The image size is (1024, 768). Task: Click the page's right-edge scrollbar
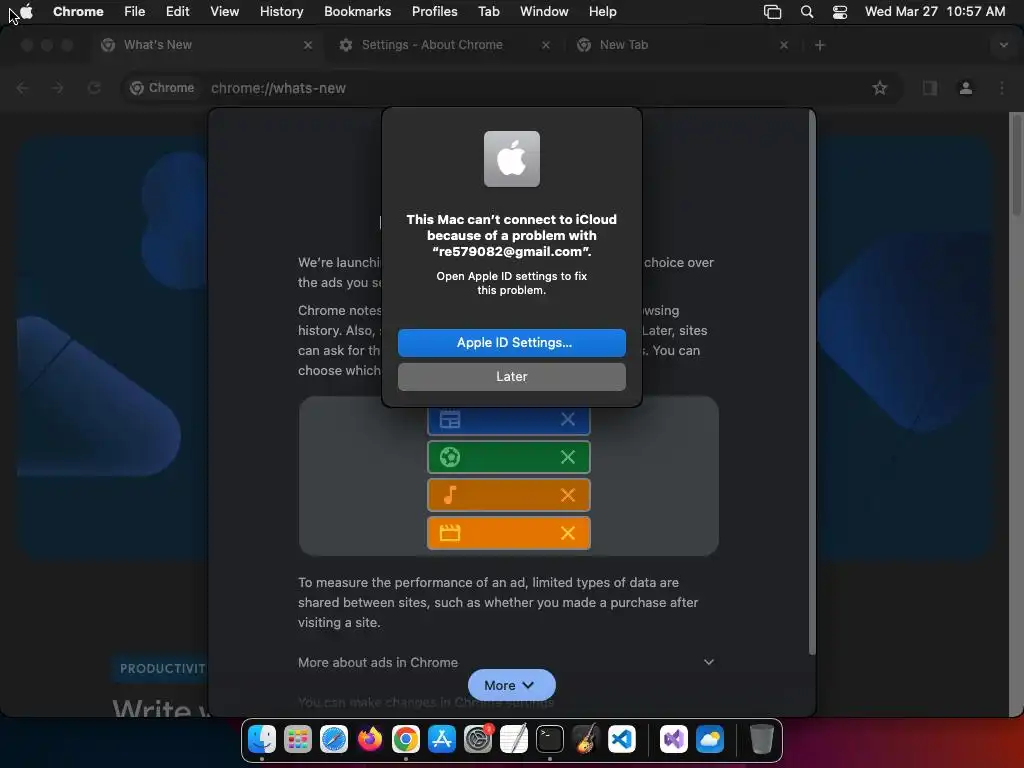click(1016, 163)
